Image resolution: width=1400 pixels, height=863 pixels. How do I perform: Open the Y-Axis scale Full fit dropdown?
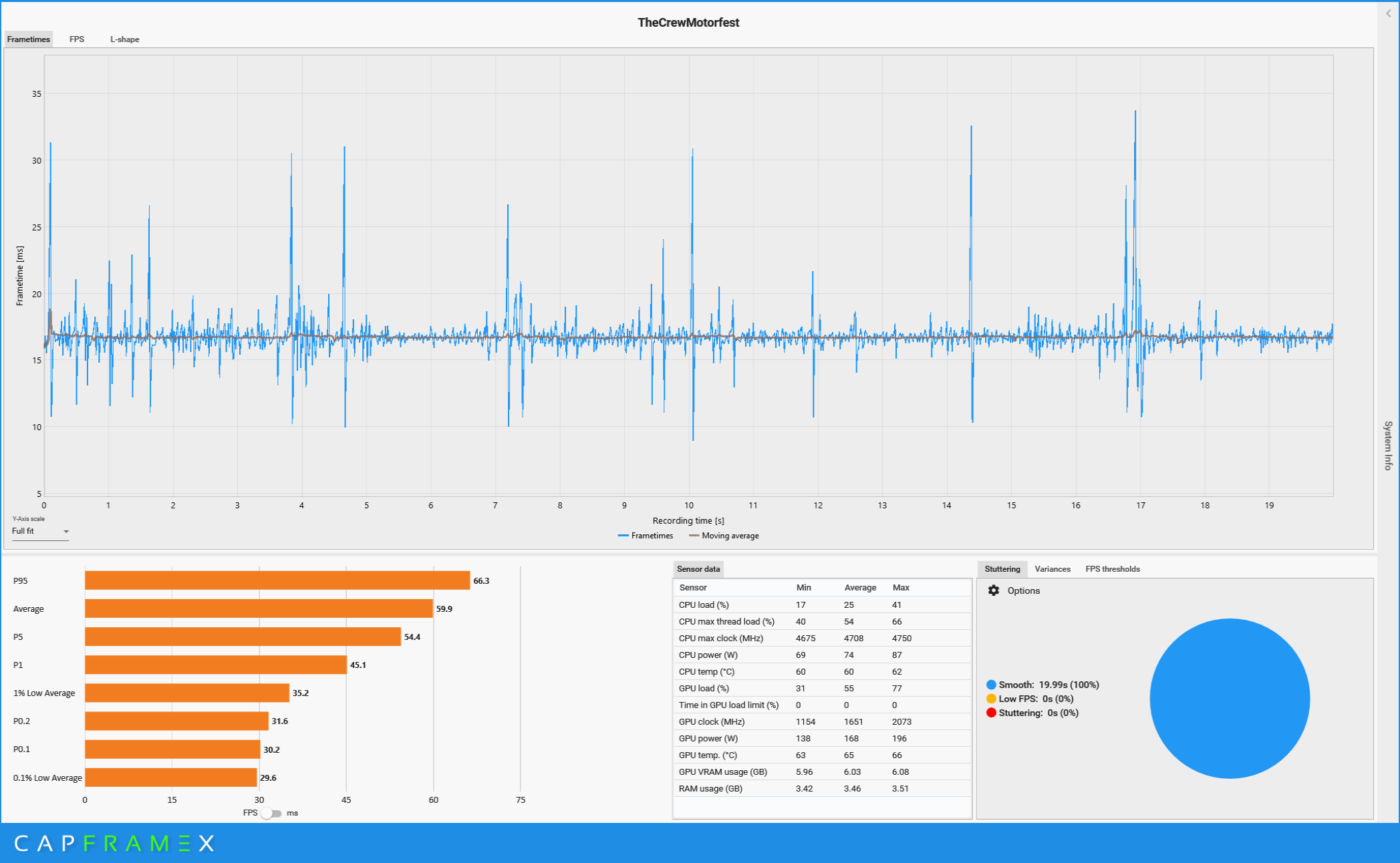click(x=40, y=531)
